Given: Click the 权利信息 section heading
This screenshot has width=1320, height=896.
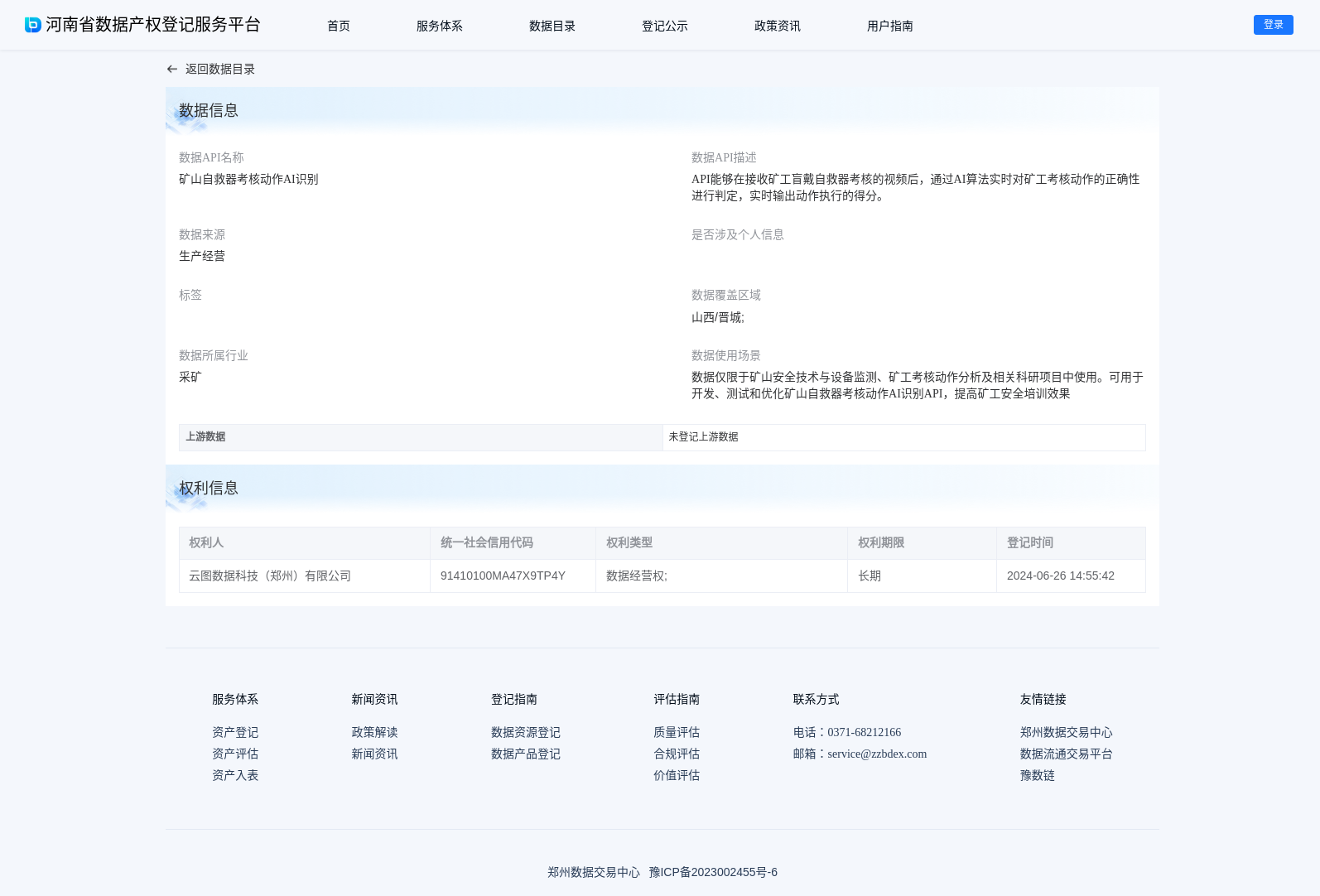Looking at the screenshot, I should [x=209, y=488].
